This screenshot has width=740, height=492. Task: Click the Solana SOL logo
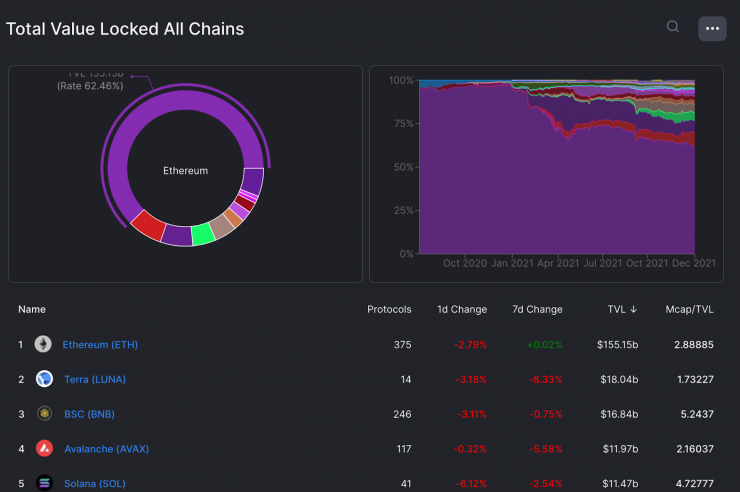coord(44,483)
